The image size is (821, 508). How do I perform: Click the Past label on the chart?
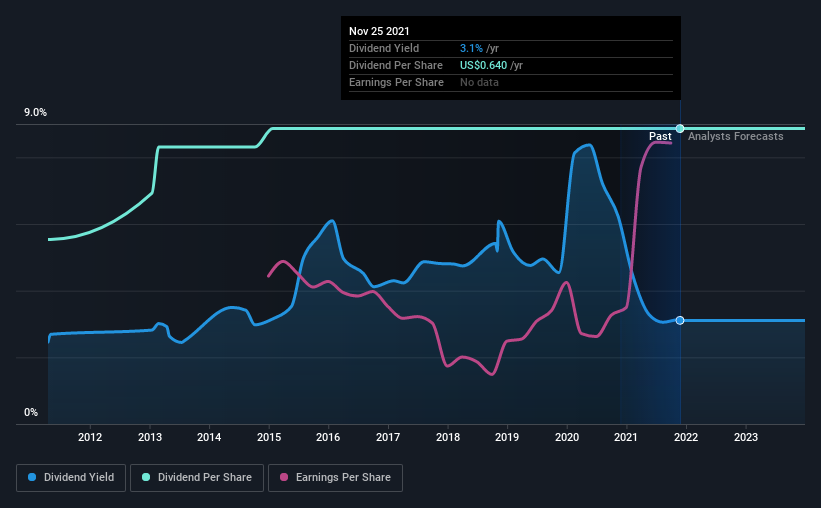tap(660, 136)
